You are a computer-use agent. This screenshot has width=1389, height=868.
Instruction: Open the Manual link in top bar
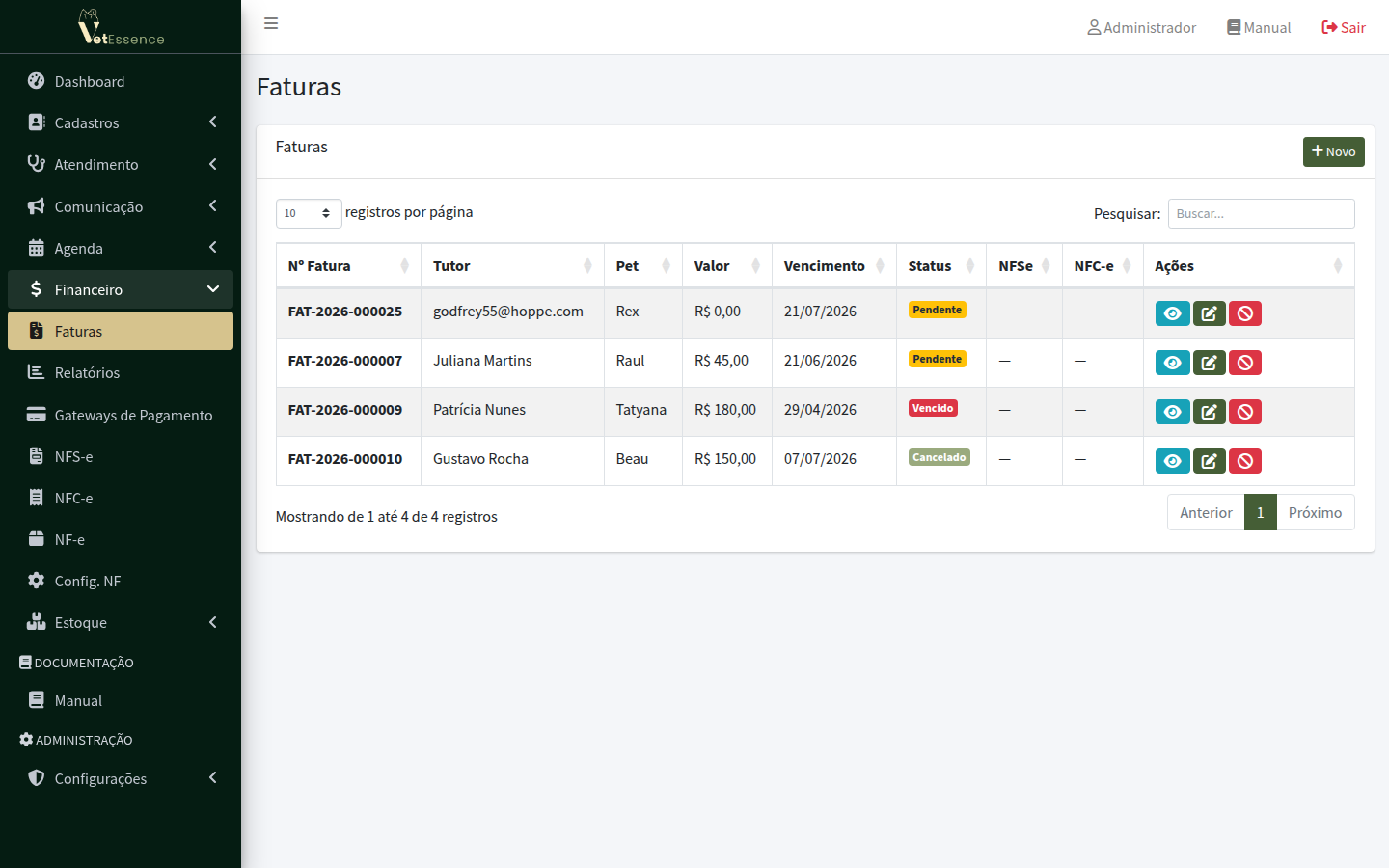(x=1259, y=27)
